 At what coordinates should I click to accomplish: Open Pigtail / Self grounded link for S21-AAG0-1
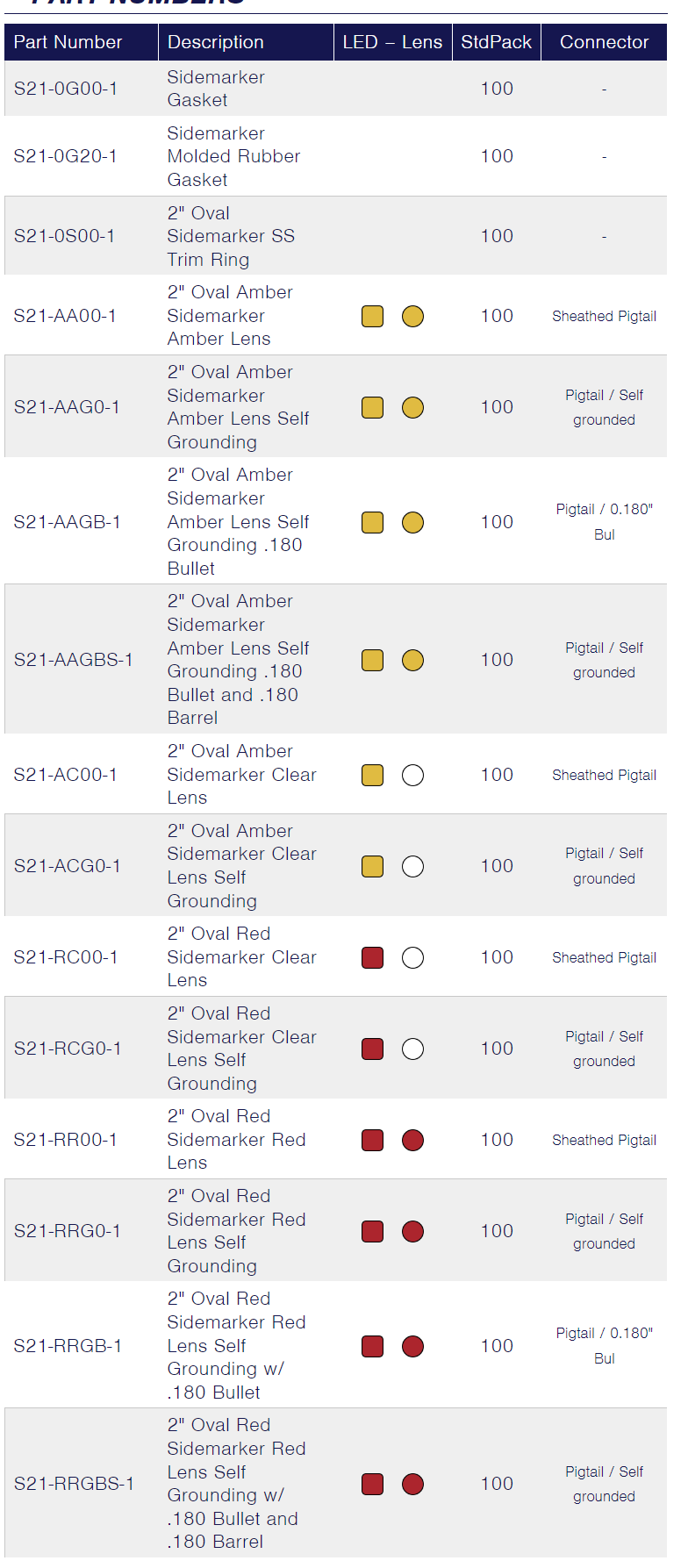[x=604, y=407]
